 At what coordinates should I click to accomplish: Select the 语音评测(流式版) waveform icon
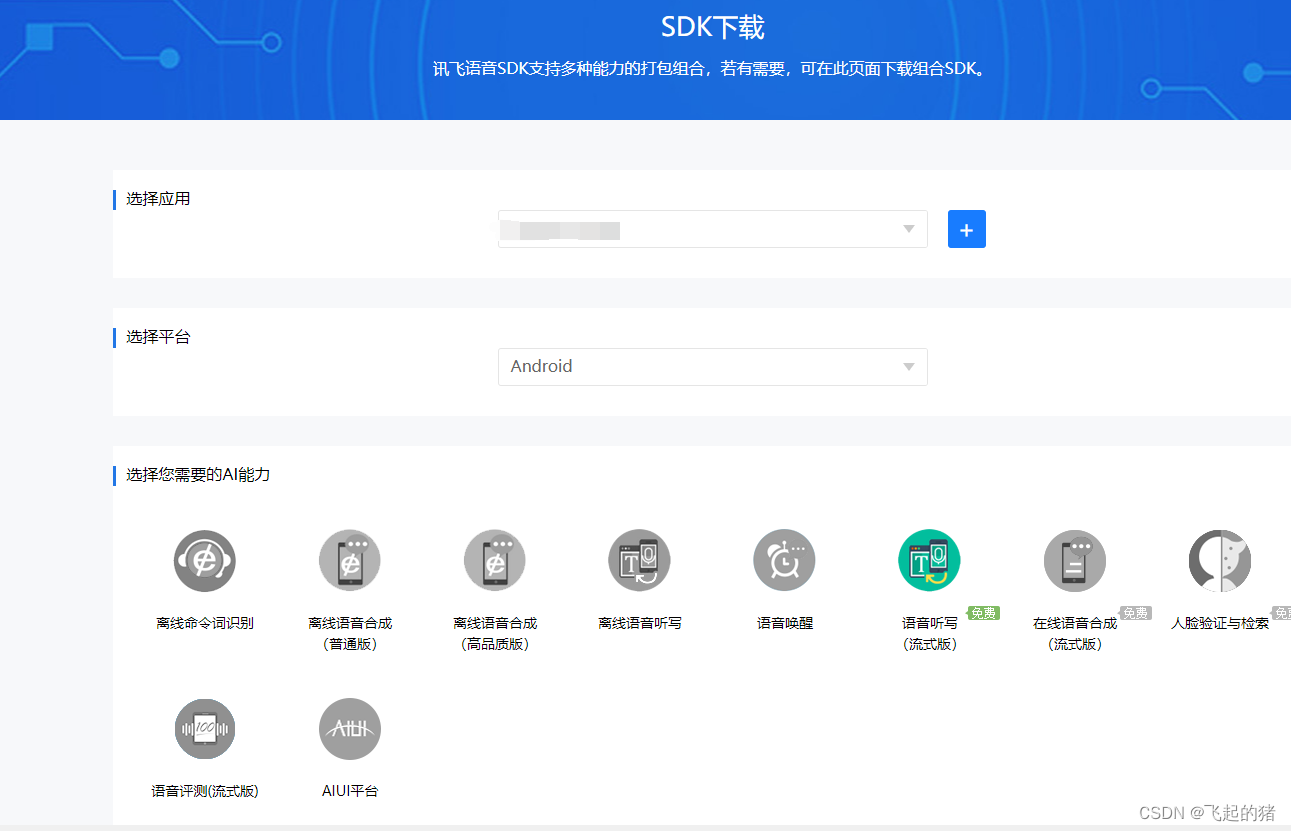[x=205, y=729]
